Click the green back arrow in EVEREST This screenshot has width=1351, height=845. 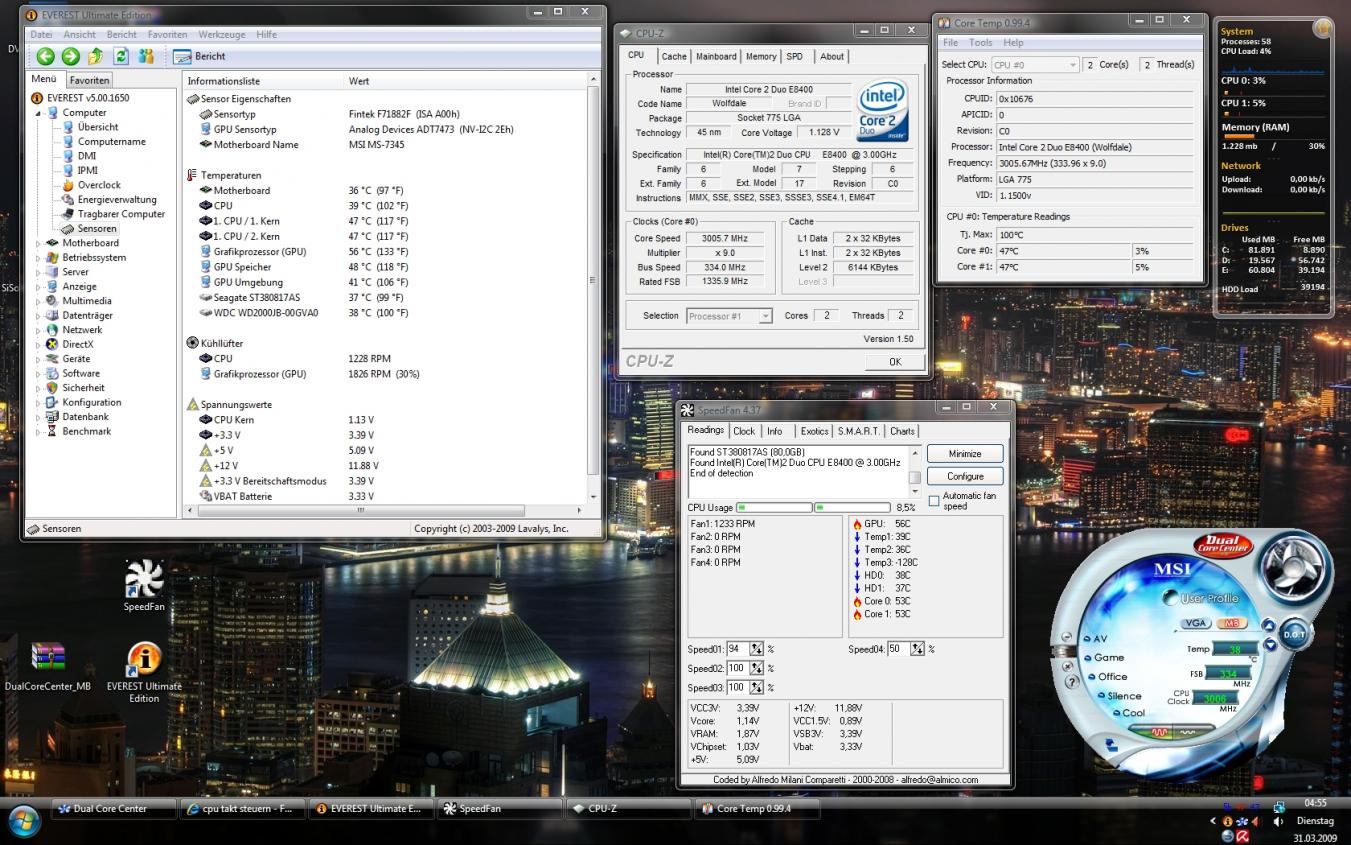pyautogui.click(x=45, y=56)
